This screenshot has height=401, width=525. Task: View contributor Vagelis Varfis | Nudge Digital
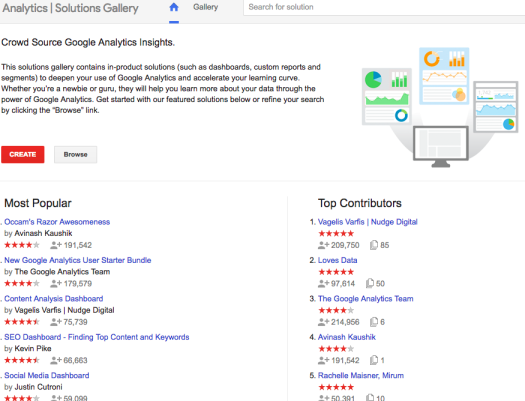[x=367, y=222]
